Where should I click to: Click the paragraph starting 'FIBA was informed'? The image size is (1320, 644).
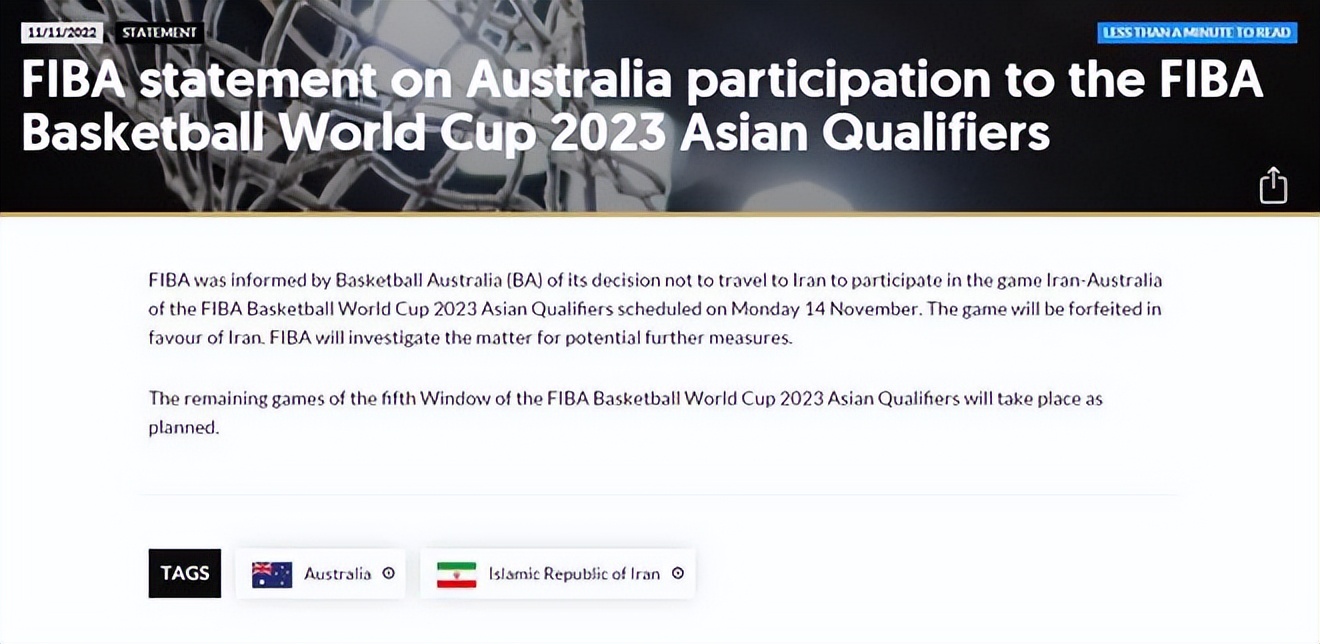[655, 308]
